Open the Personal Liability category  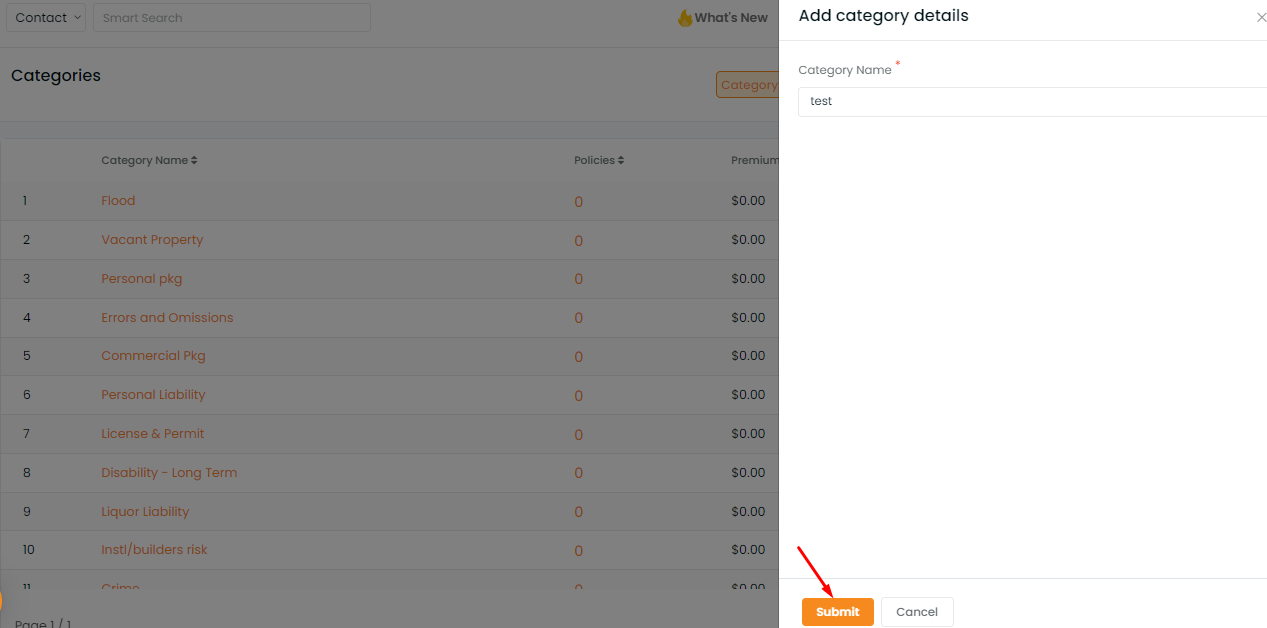pos(153,395)
